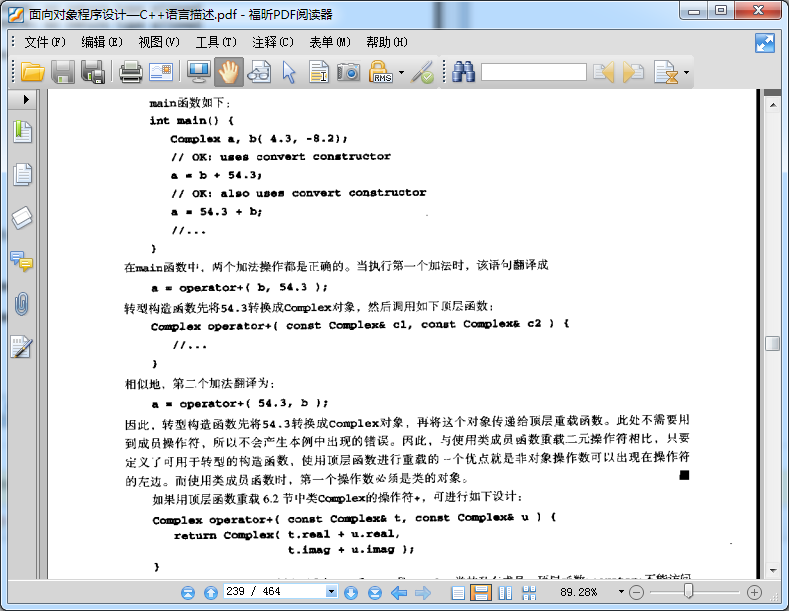
Task: Click the next view arrow
Action: click(x=423, y=593)
